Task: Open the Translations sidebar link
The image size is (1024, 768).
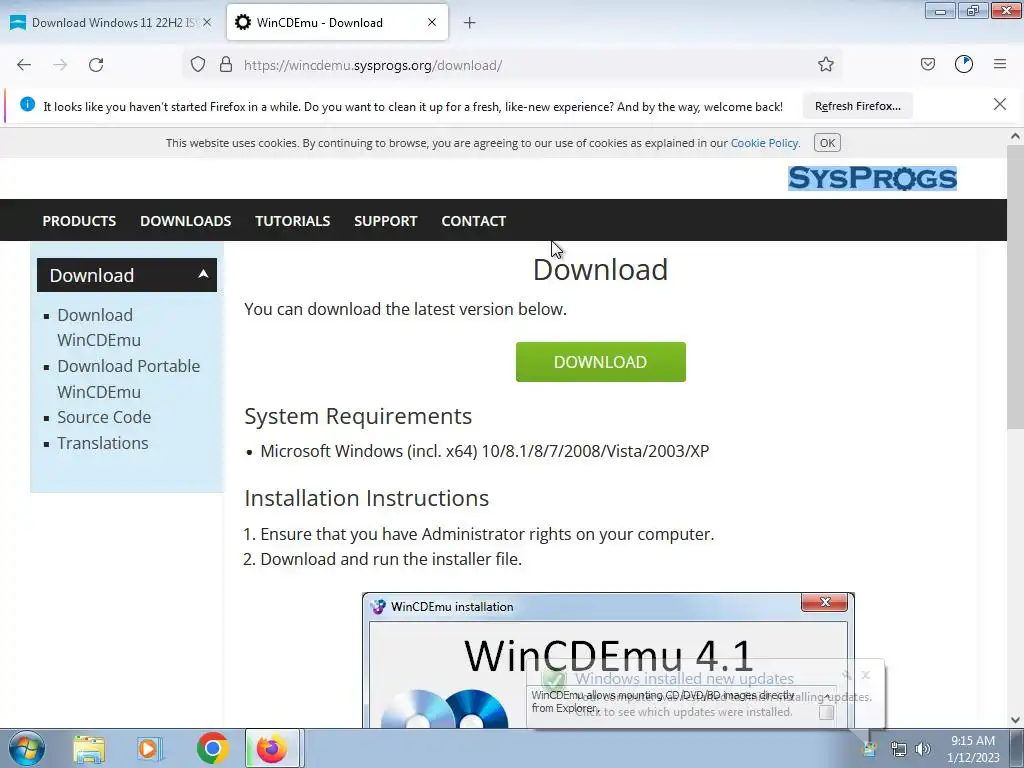Action: pos(103,443)
